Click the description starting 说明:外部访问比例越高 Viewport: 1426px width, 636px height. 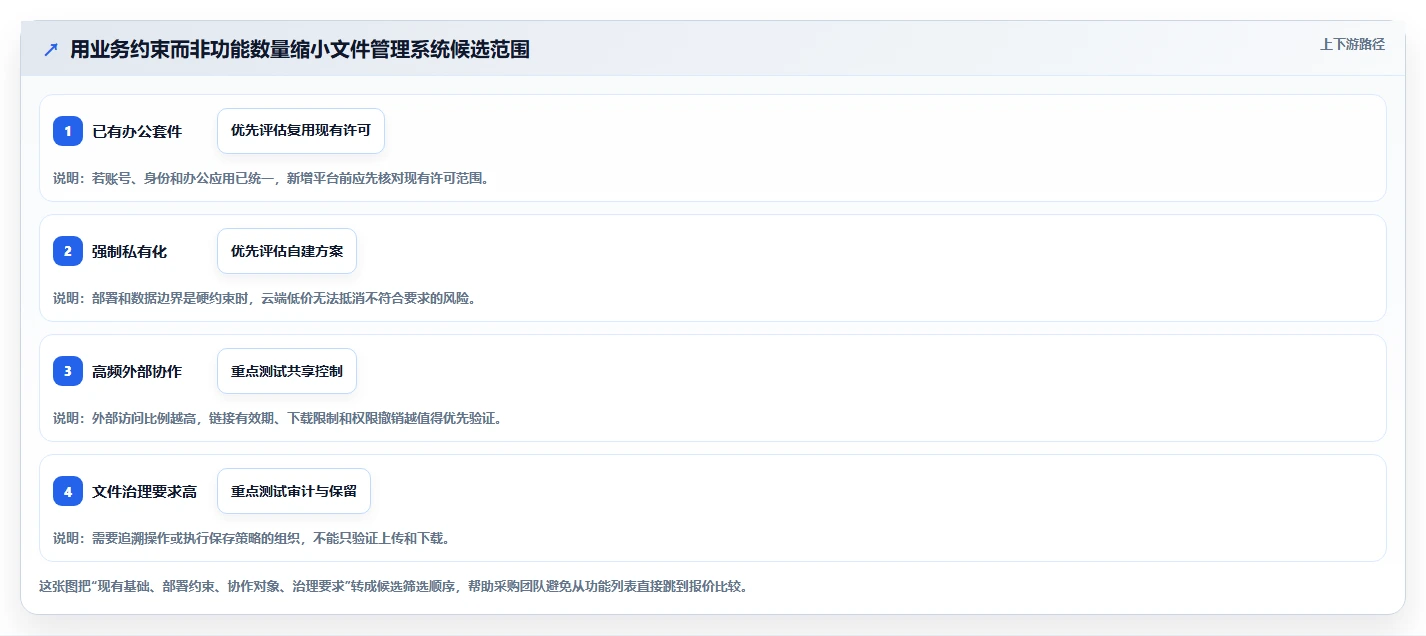pyautogui.click(x=278, y=418)
